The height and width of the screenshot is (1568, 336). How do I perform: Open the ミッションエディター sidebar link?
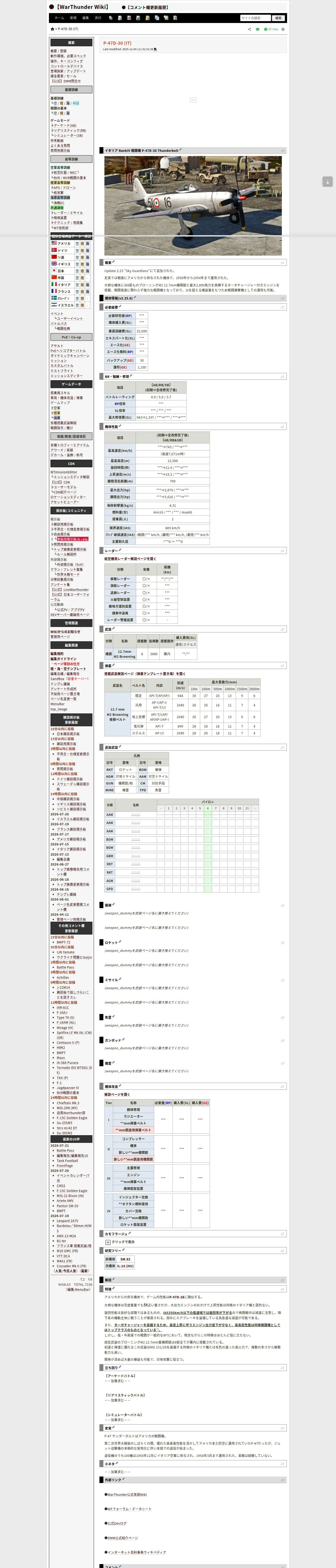pos(66,376)
